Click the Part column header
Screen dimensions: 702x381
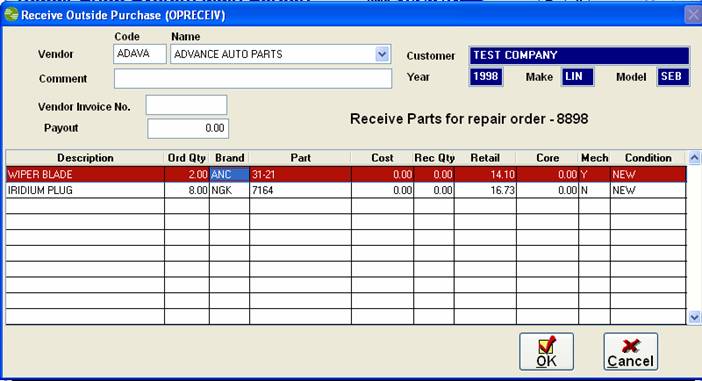(x=300, y=158)
